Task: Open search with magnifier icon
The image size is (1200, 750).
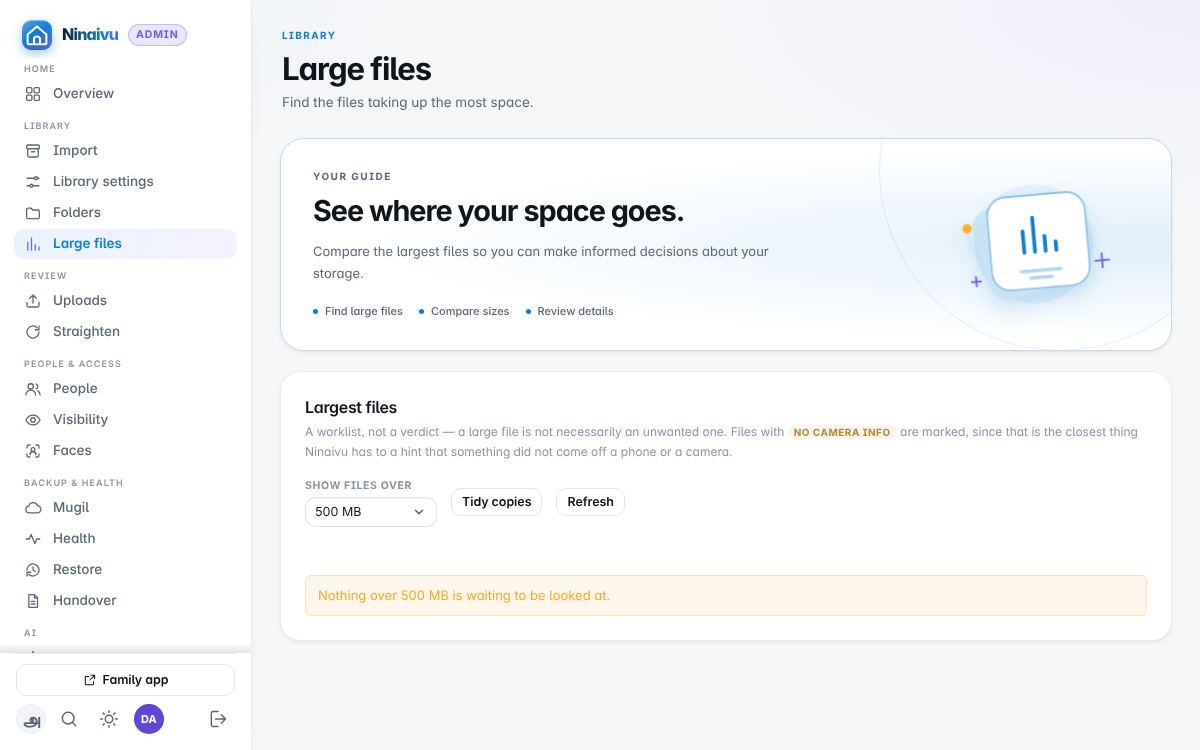Action: [69, 719]
